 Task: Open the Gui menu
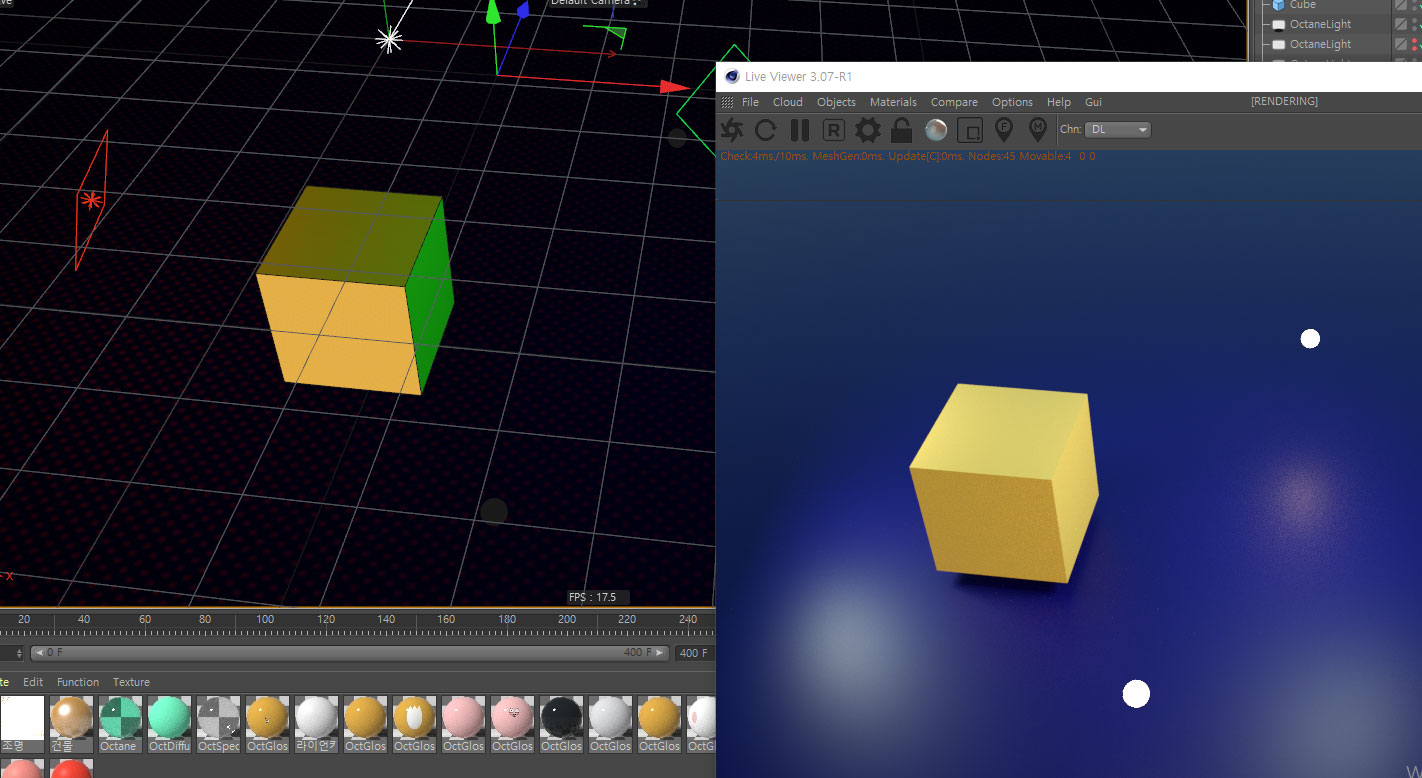click(x=1093, y=102)
